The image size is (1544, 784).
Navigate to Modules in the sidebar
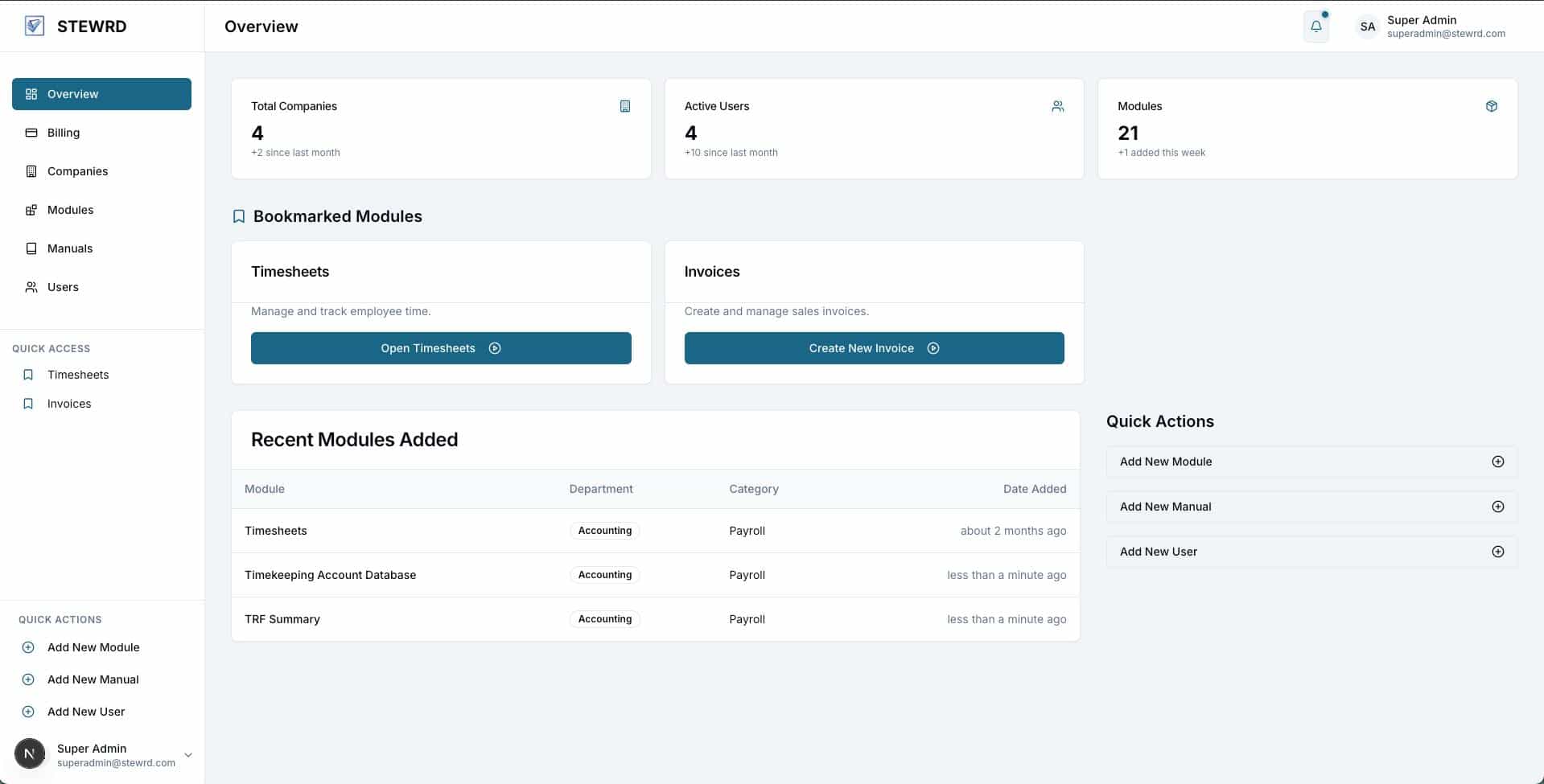70,210
